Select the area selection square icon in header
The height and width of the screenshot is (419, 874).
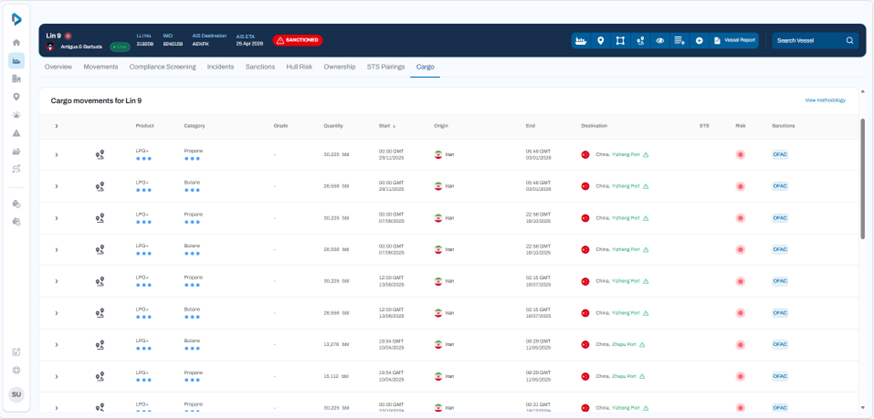click(x=620, y=41)
